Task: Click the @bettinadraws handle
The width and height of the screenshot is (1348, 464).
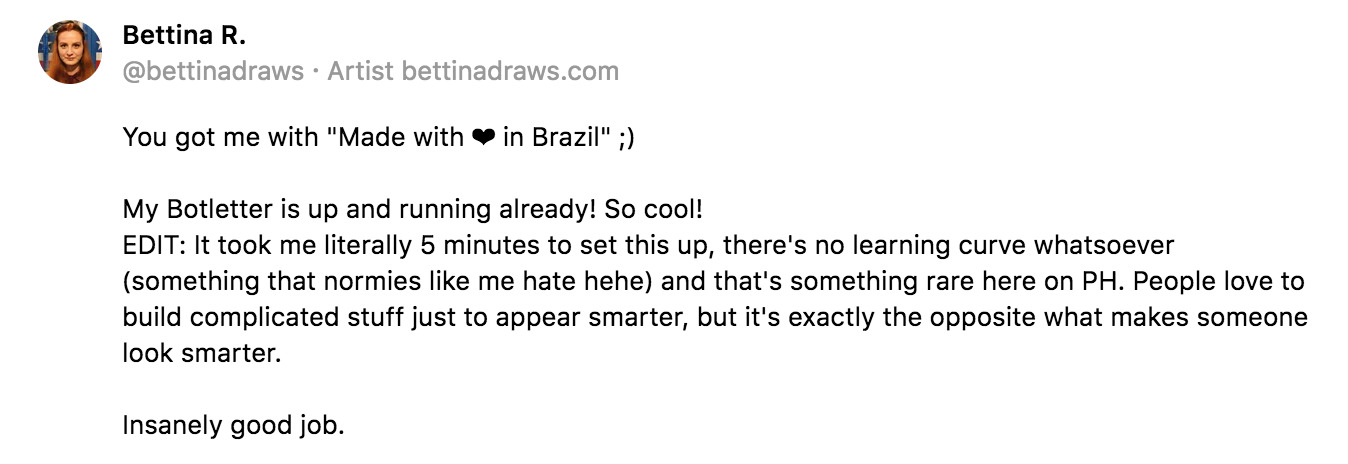Action: [x=210, y=71]
